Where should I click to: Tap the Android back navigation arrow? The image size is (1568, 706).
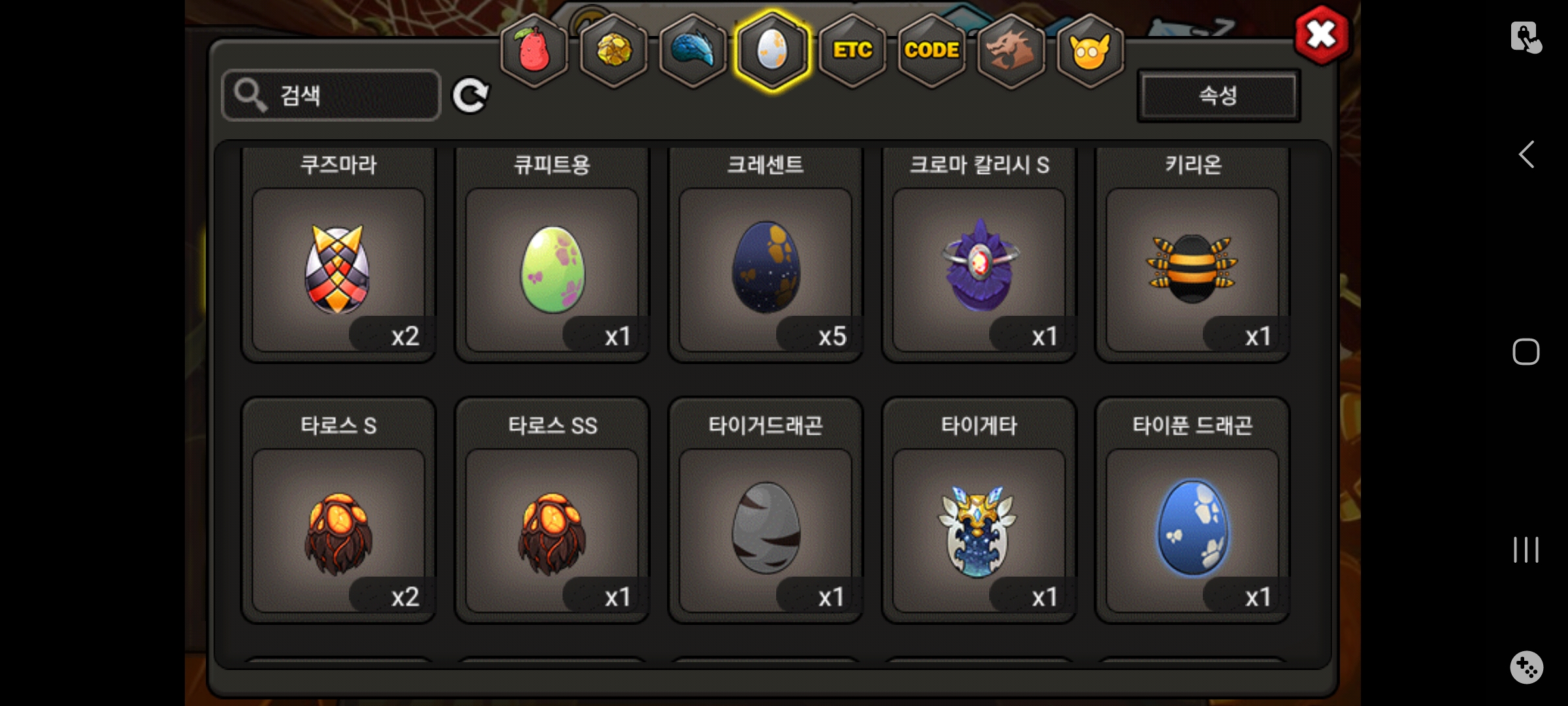(1526, 155)
